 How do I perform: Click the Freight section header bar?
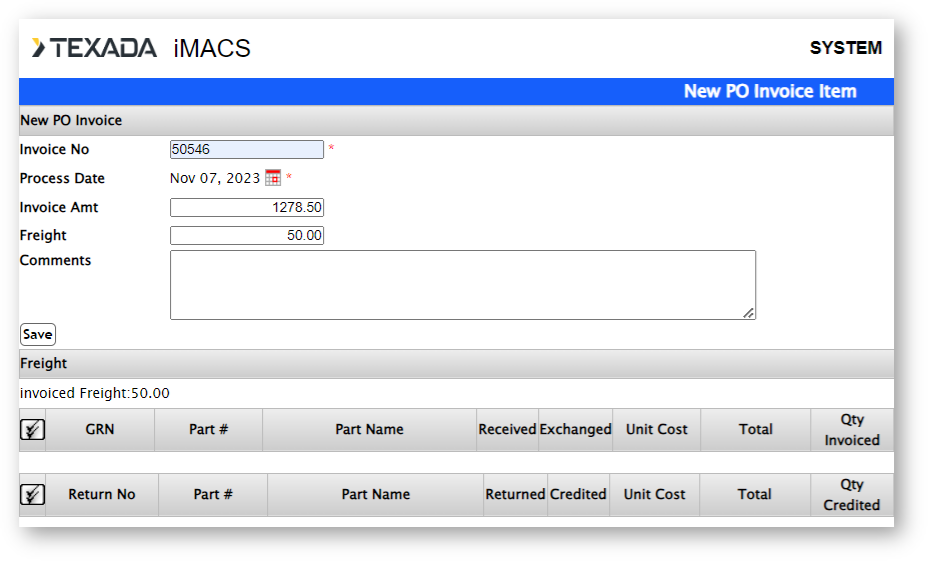click(456, 363)
